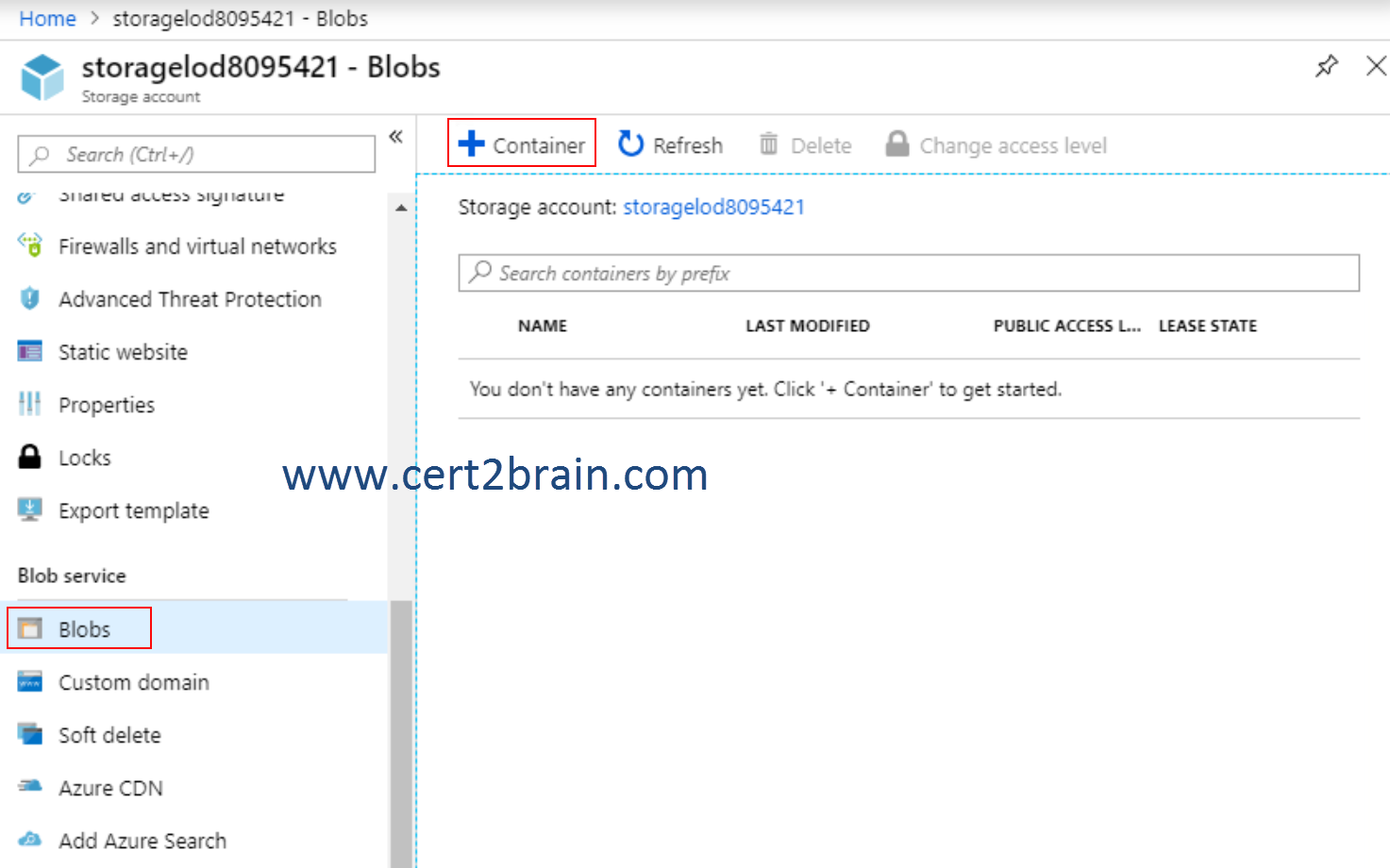
Task: Click the sidebar scroll up arrow
Action: (x=401, y=208)
